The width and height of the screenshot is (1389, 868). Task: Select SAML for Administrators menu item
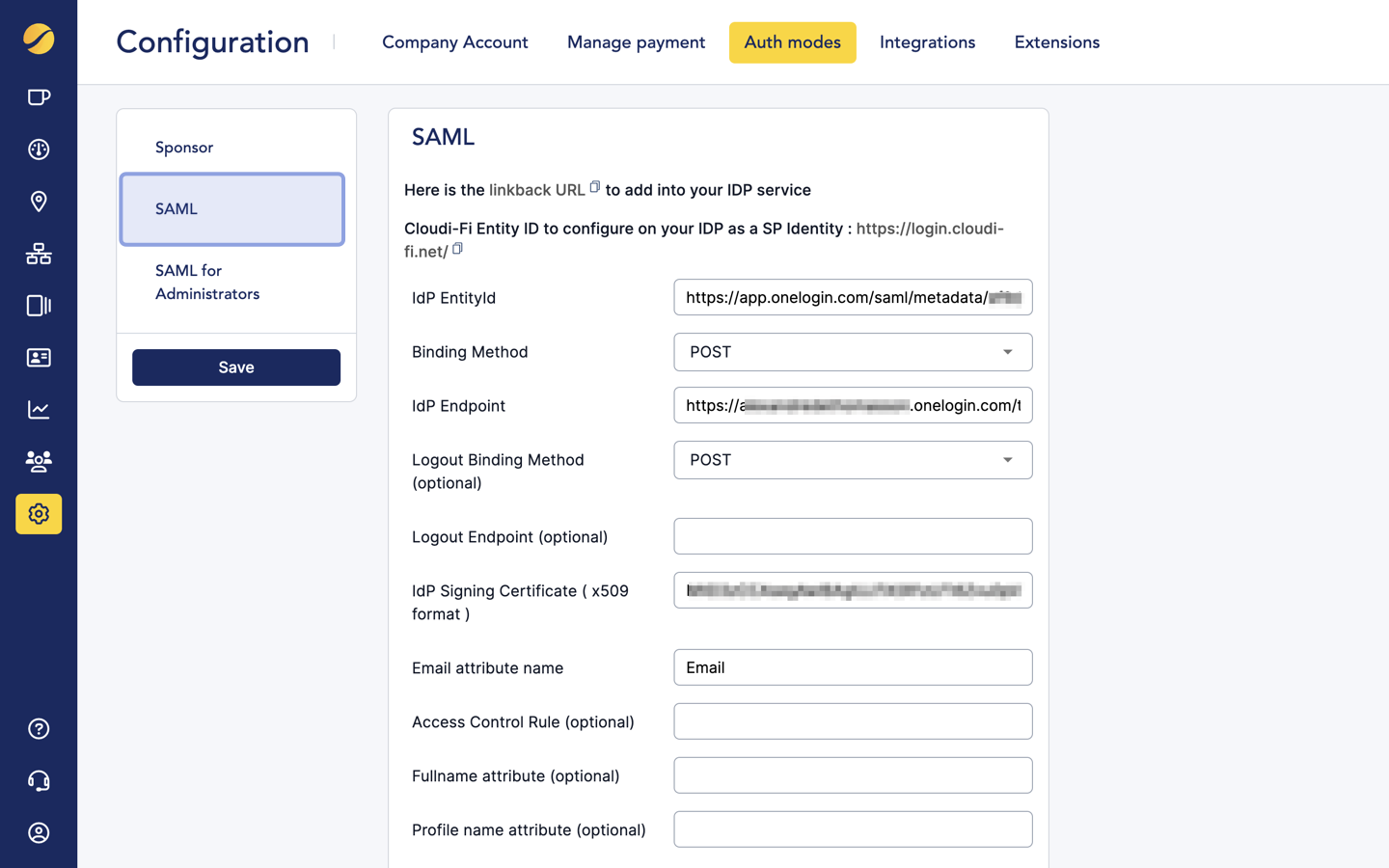207,283
